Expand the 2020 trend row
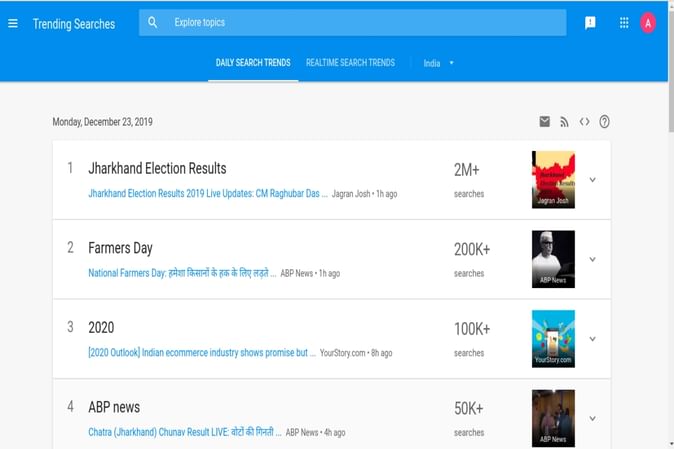The width and height of the screenshot is (674, 449). 592,339
